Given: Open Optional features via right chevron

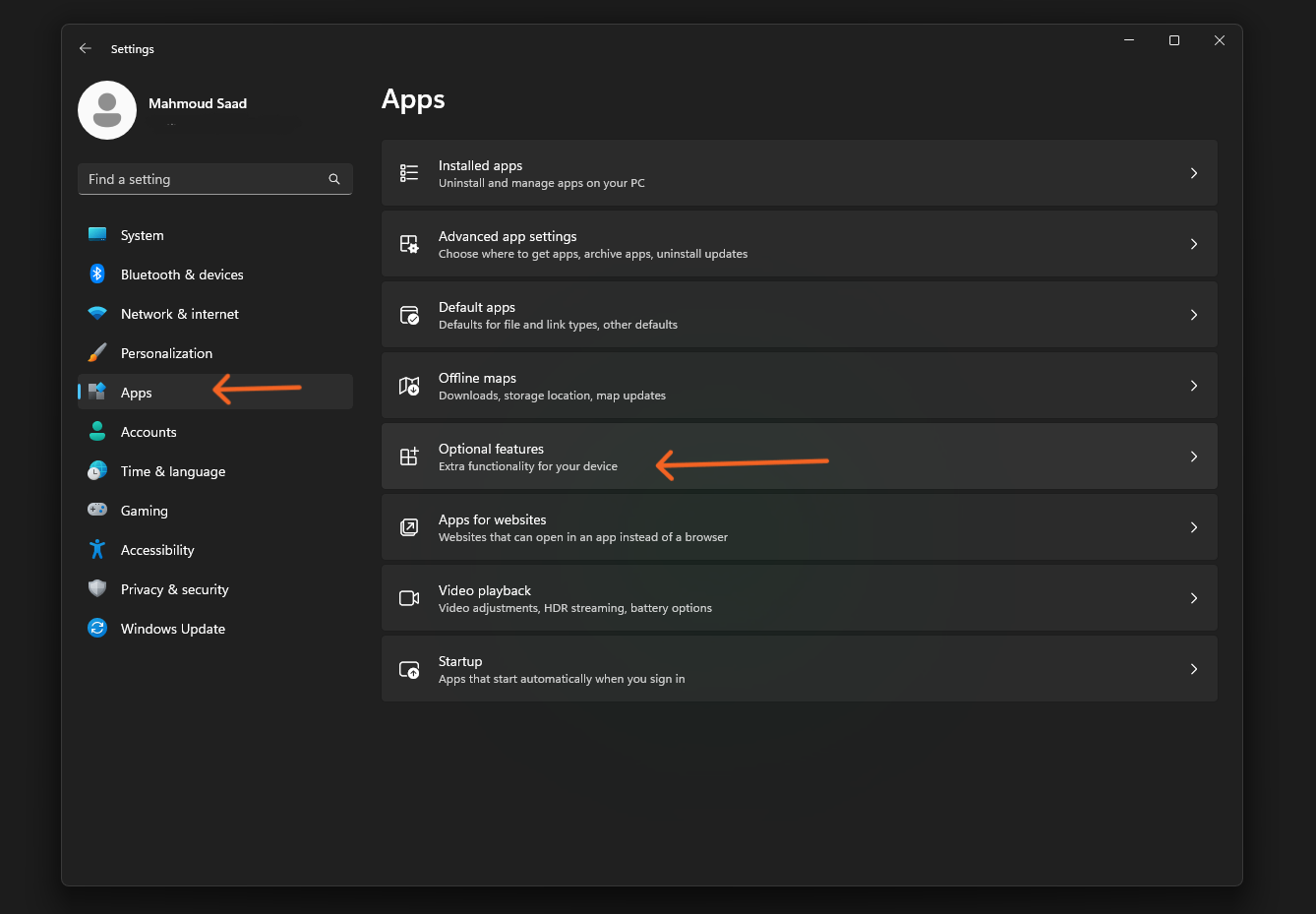Looking at the screenshot, I should 1193,457.
